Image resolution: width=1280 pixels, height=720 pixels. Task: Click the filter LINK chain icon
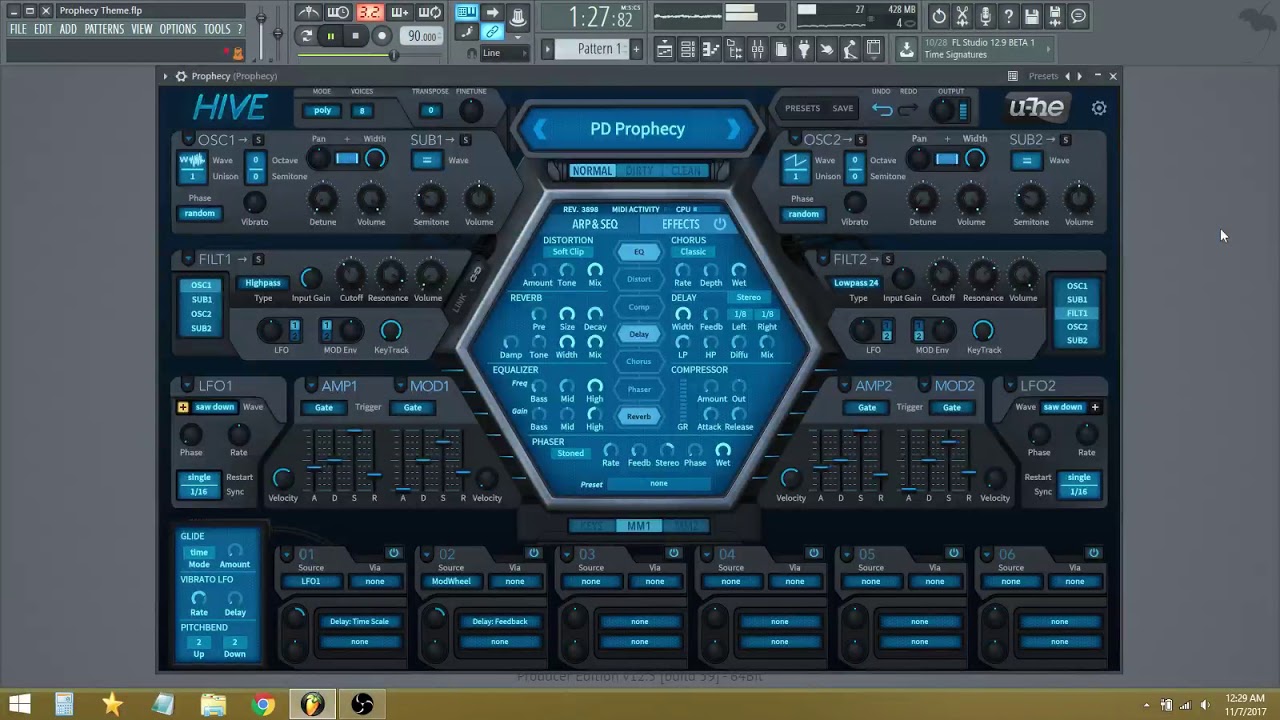(476, 274)
